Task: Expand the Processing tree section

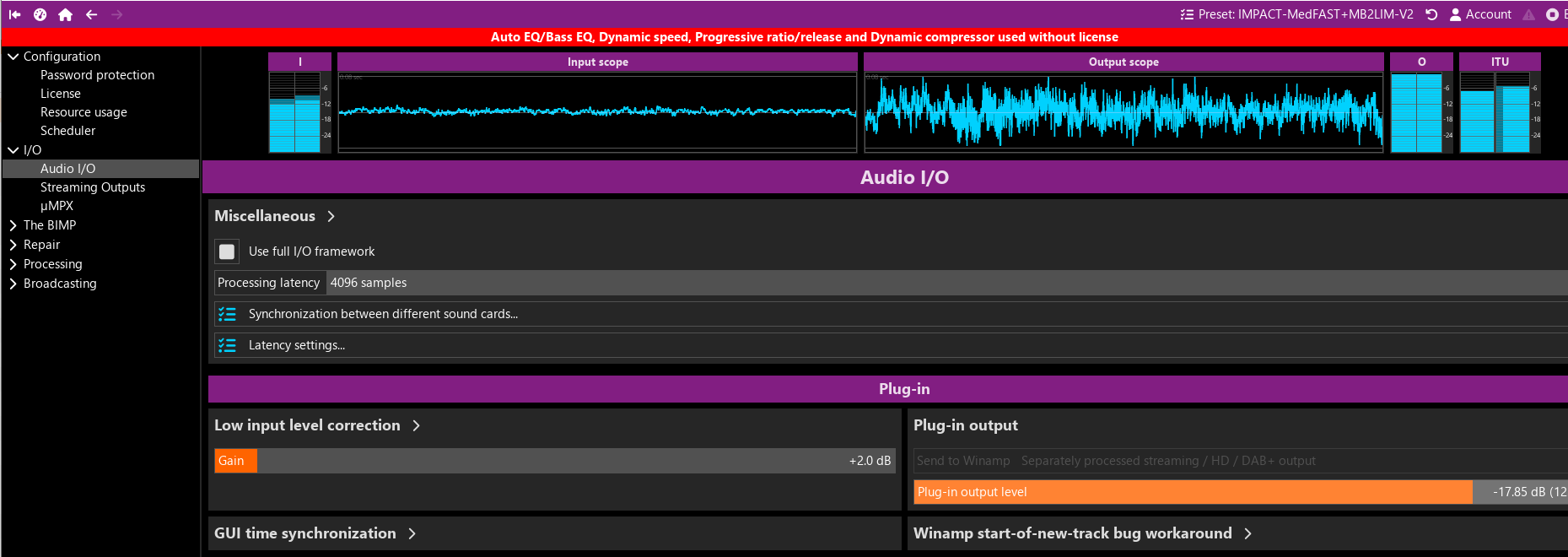Action: (13, 264)
